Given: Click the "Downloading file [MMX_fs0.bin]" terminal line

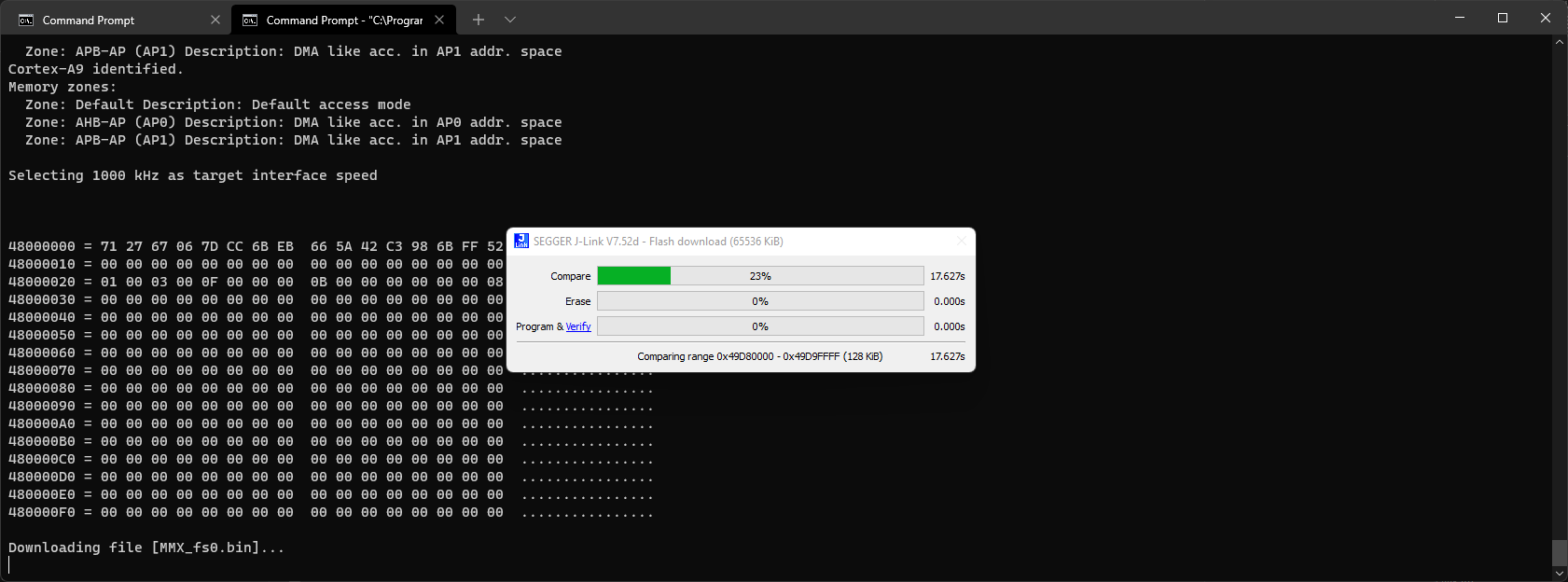Looking at the screenshot, I should coord(146,547).
